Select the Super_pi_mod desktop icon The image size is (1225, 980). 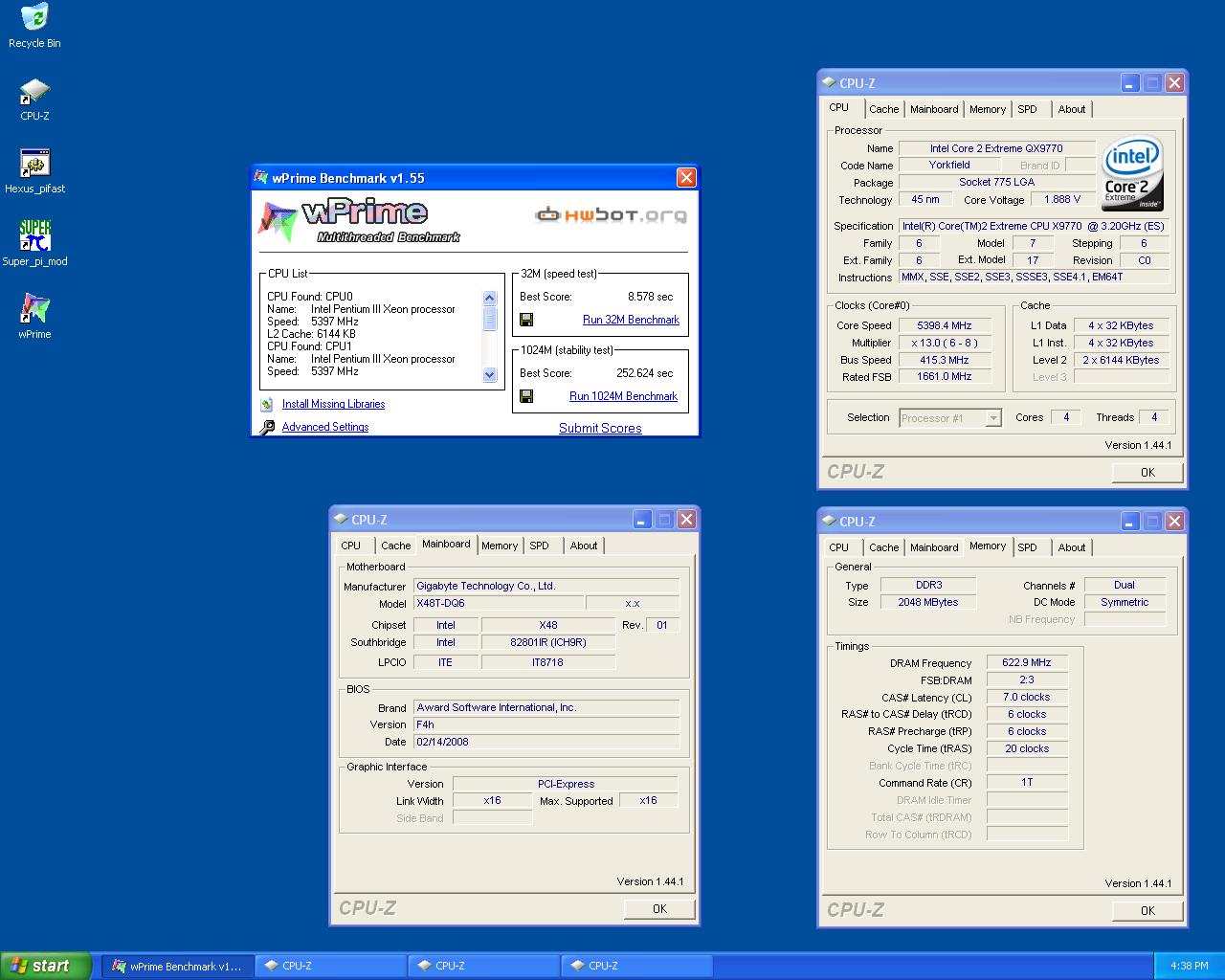click(34, 236)
